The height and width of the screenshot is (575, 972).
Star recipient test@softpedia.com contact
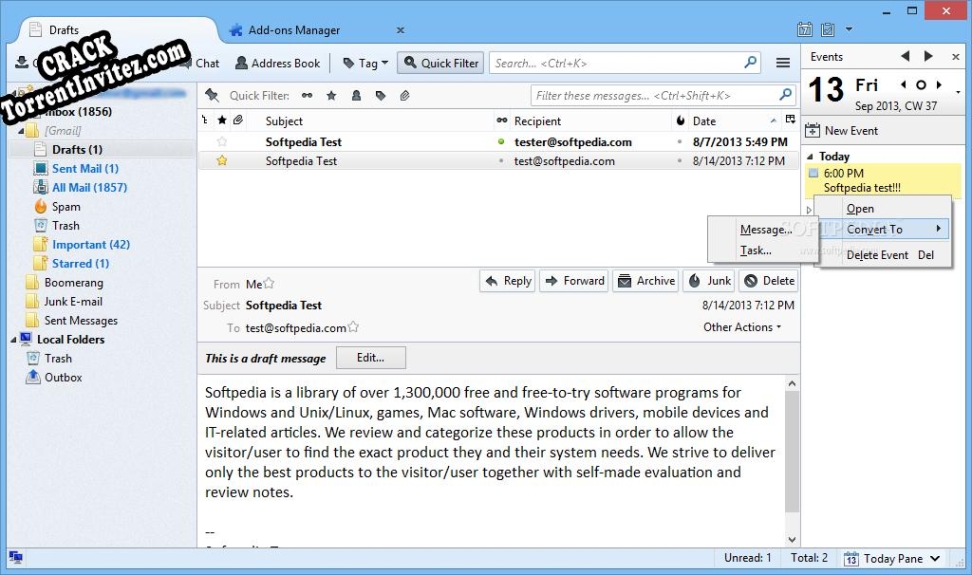pos(353,327)
